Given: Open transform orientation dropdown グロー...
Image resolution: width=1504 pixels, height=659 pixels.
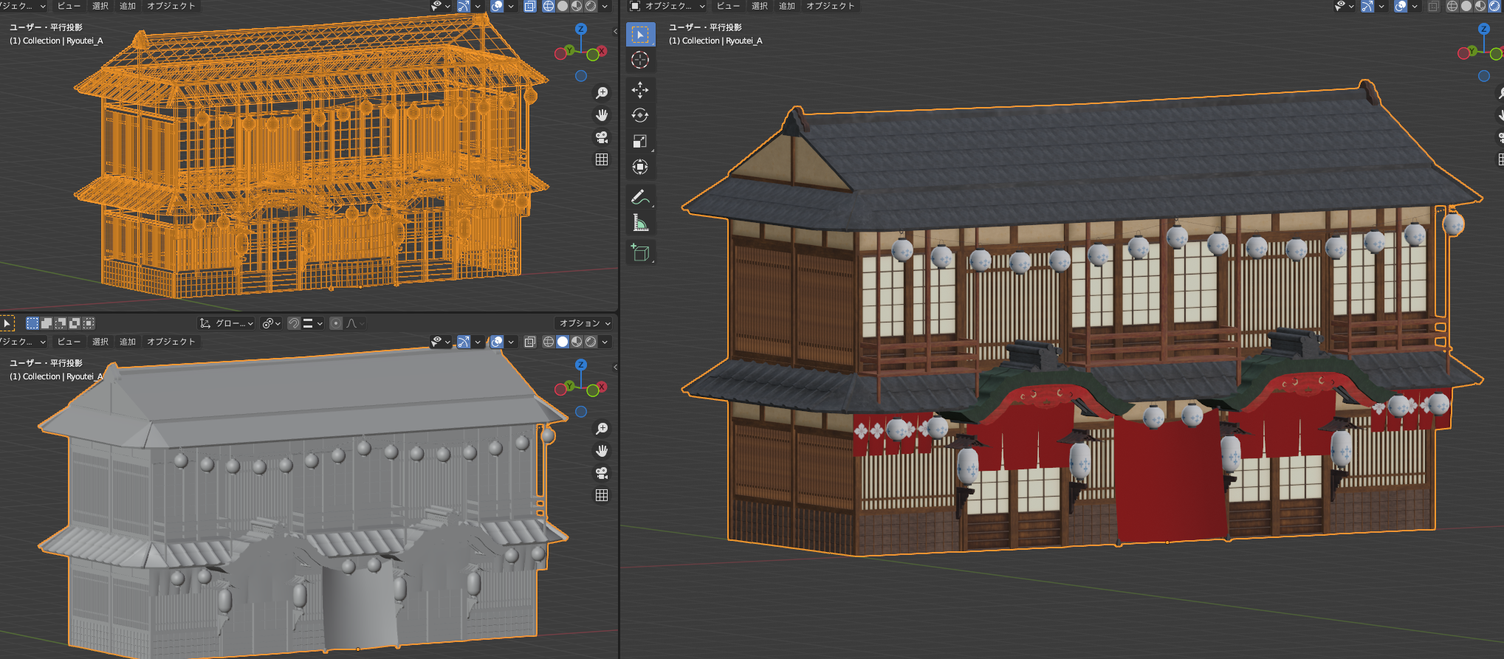Looking at the screenshot, I should [x=227, y=323].
